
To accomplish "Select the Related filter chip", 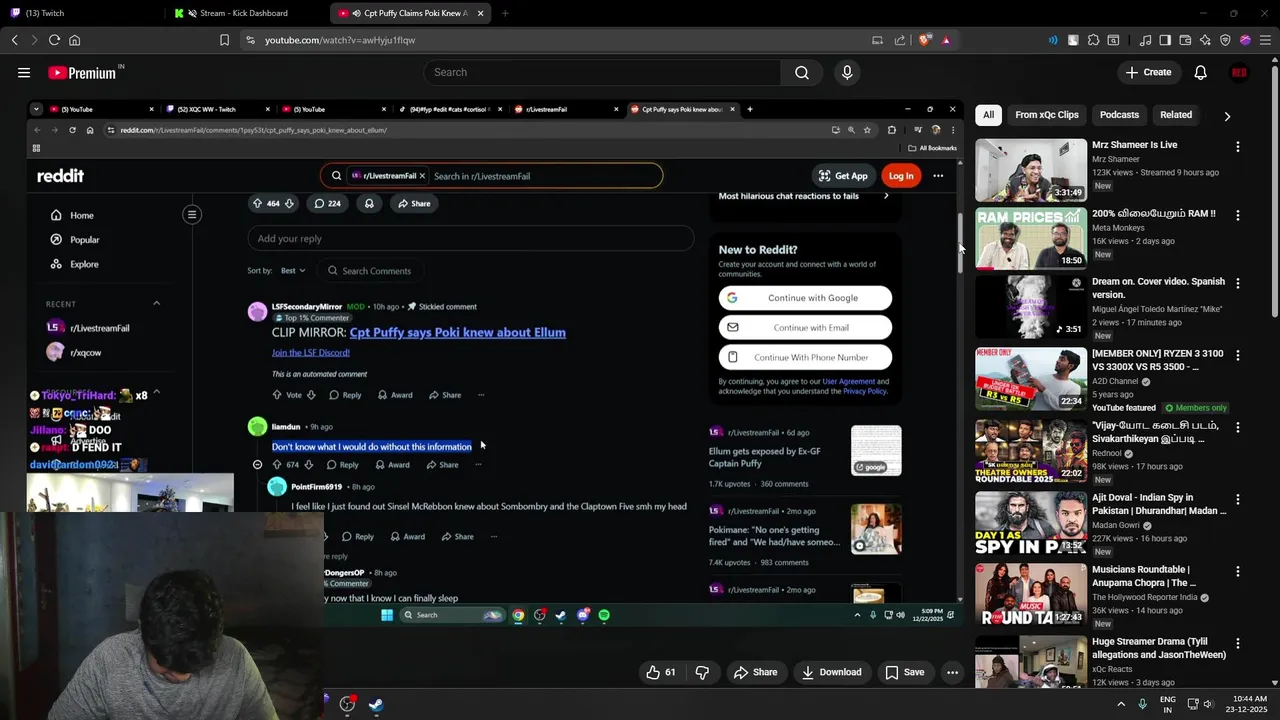I will click(1175, 115).
